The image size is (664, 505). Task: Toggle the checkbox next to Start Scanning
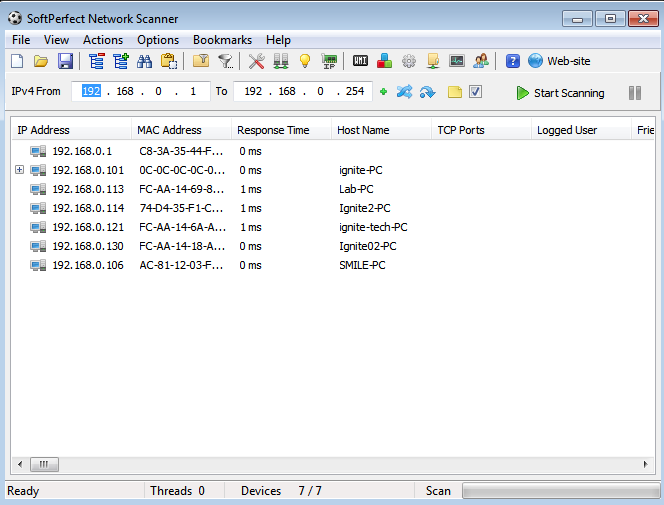(476, 92)
